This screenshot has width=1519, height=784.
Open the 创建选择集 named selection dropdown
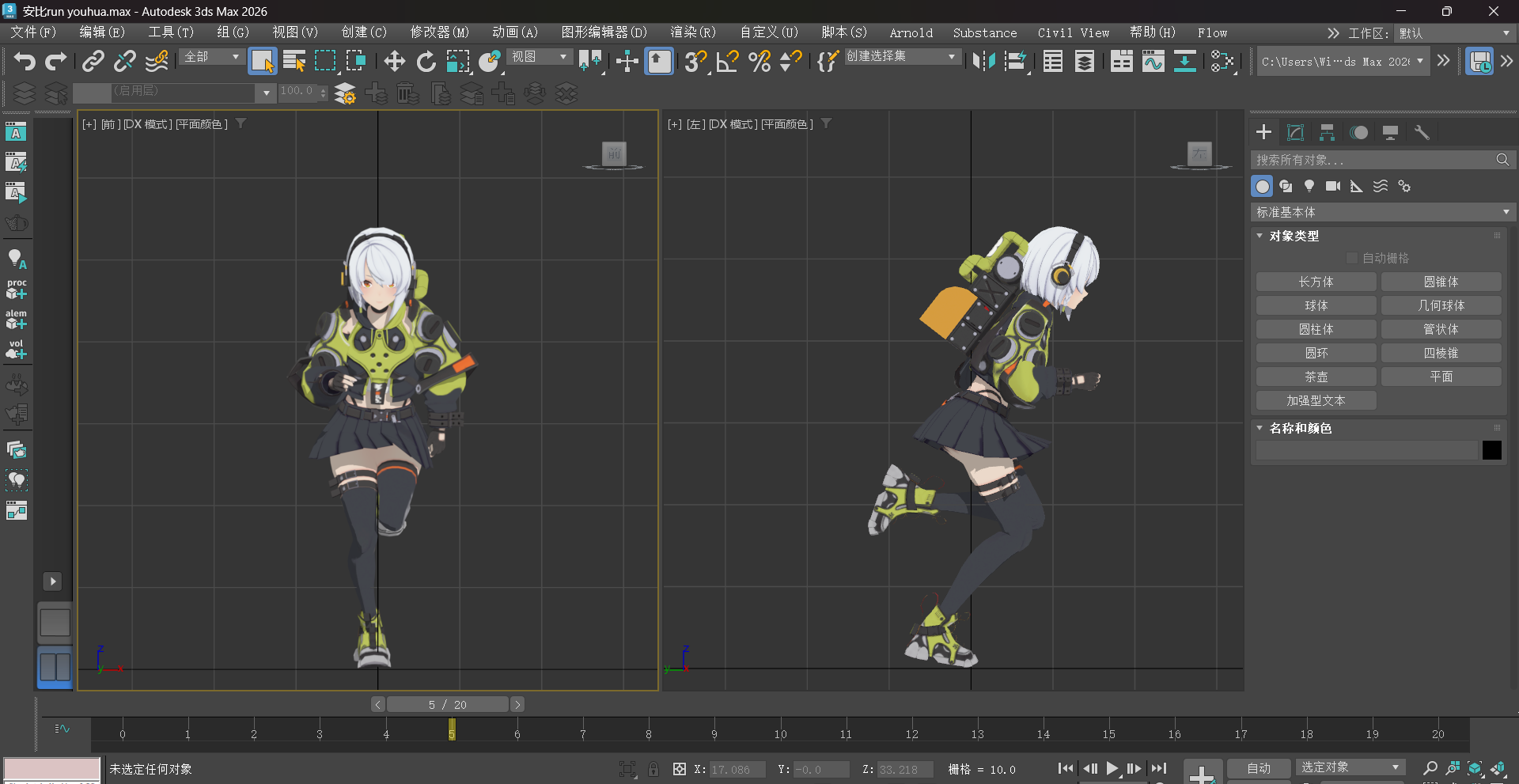[x=903, y=57]
